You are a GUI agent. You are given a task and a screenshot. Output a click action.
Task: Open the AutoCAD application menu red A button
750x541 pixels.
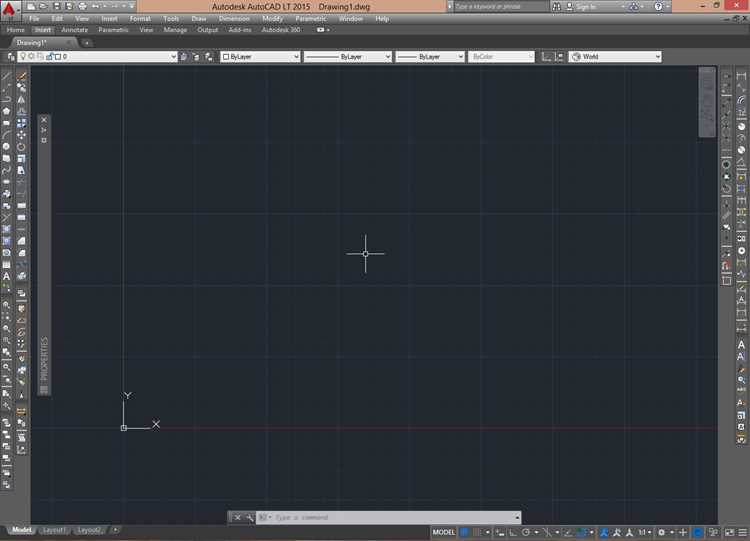click(x=9, y=10)
